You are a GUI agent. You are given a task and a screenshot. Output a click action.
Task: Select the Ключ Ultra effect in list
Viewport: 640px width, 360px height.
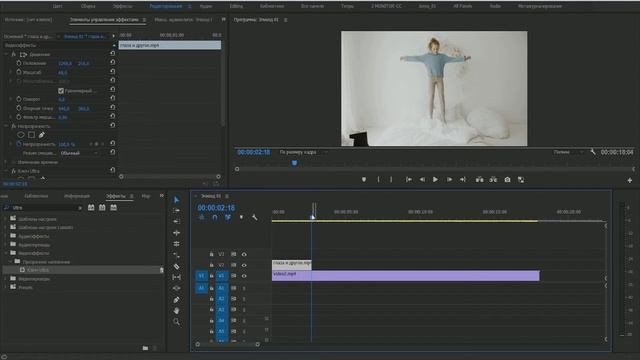tap(38, 270)
